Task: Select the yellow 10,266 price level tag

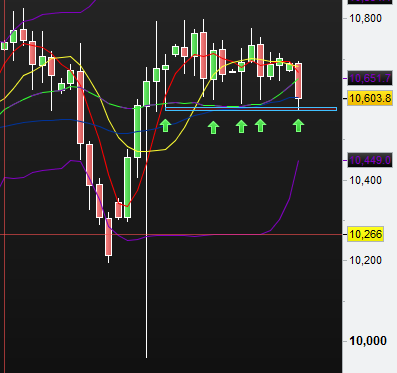Action: pyautogui.click(x=366, y=234)
